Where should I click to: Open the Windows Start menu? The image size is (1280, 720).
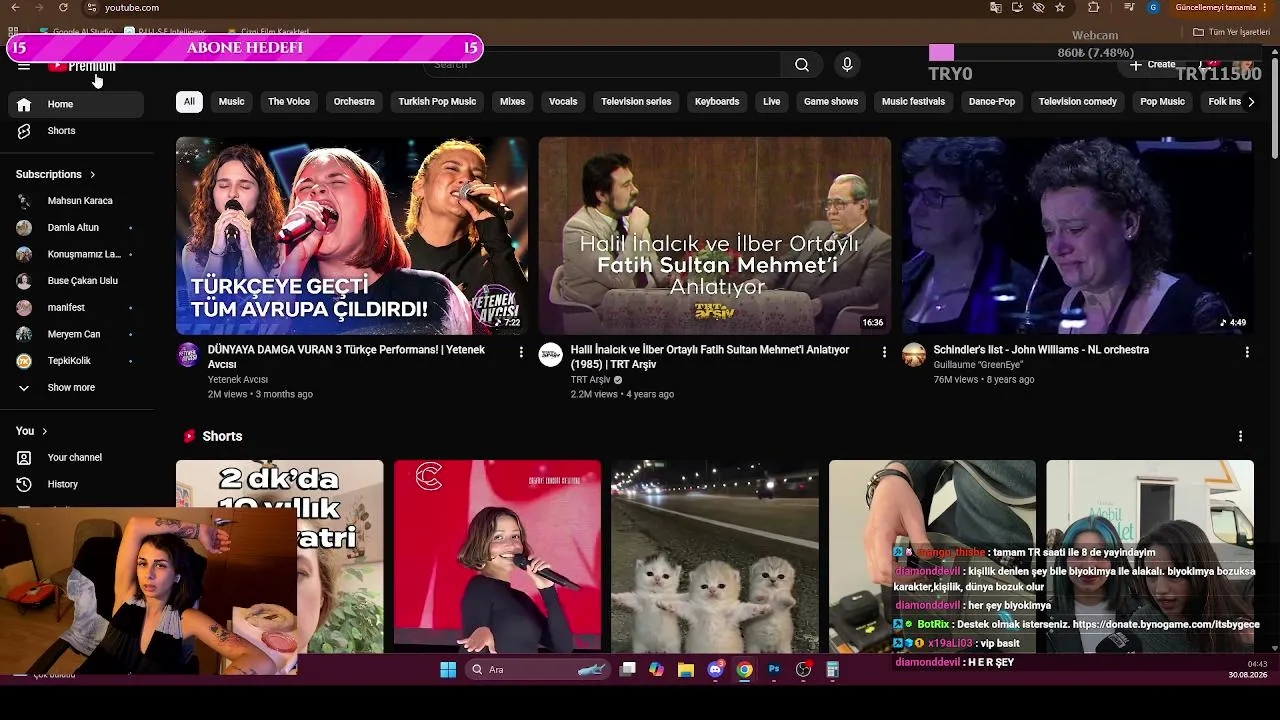click(448, 670)
